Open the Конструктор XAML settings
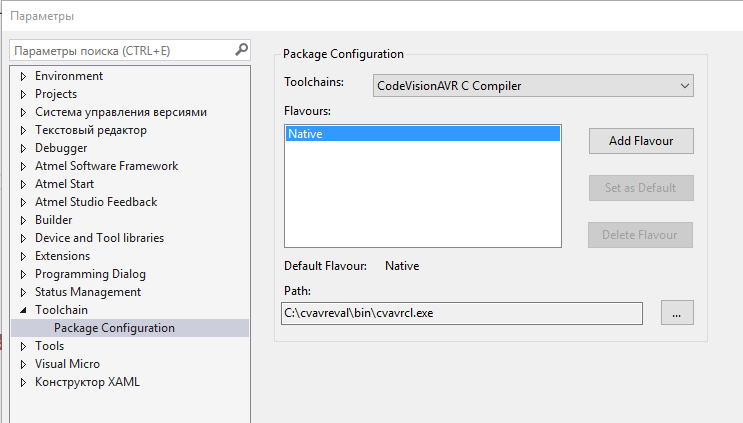Image resolution: width=743 pixels, height=423 pixels. coord(87,382)
